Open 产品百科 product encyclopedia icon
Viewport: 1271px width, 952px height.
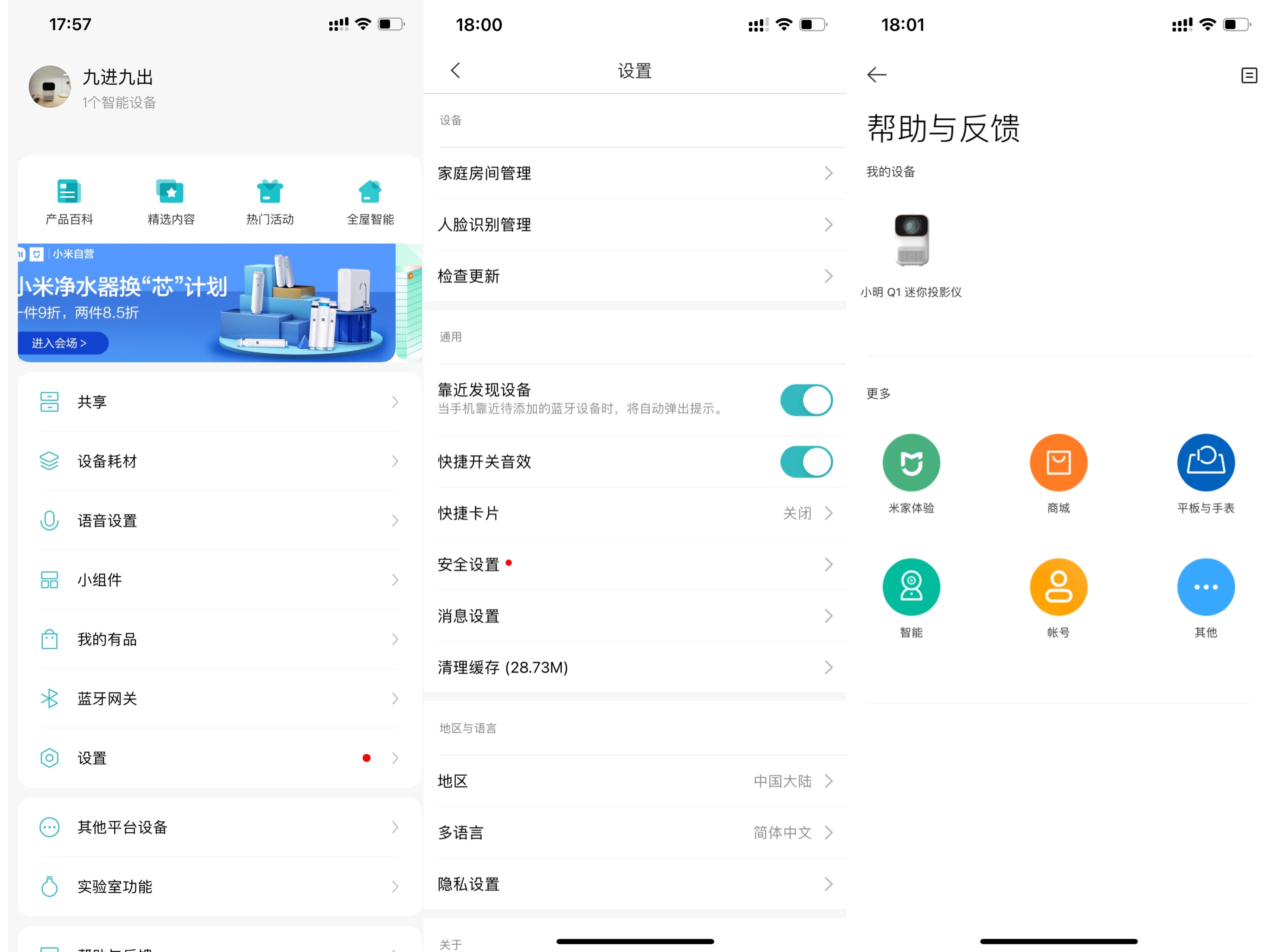pos(69,192)
